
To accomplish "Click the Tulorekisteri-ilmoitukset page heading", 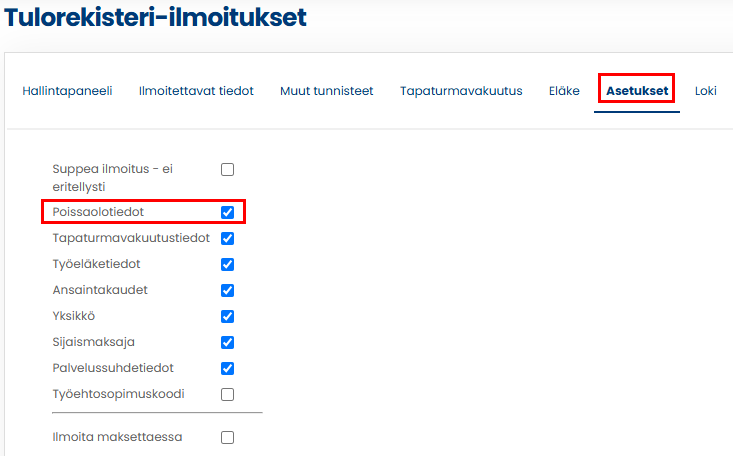I will pyautogui.click(x=155, y=17).
